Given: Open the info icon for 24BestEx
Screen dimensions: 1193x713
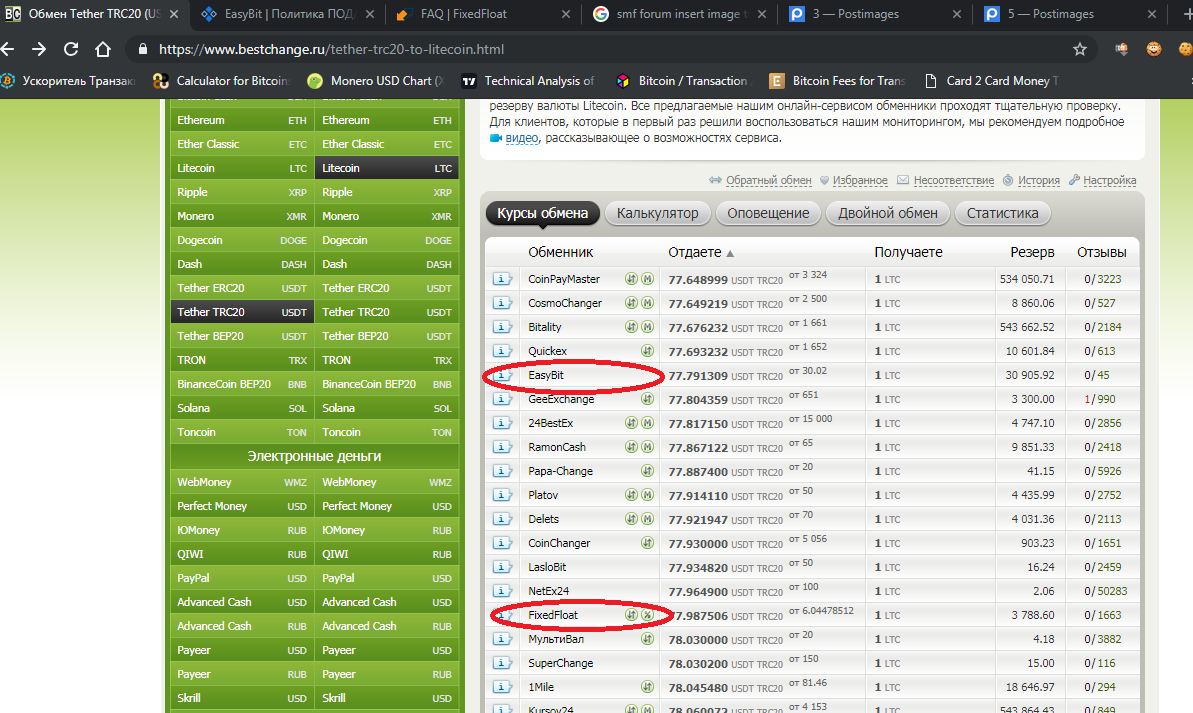Looking at the screenshot, I should pyautogui.click(x=501, y=423).
